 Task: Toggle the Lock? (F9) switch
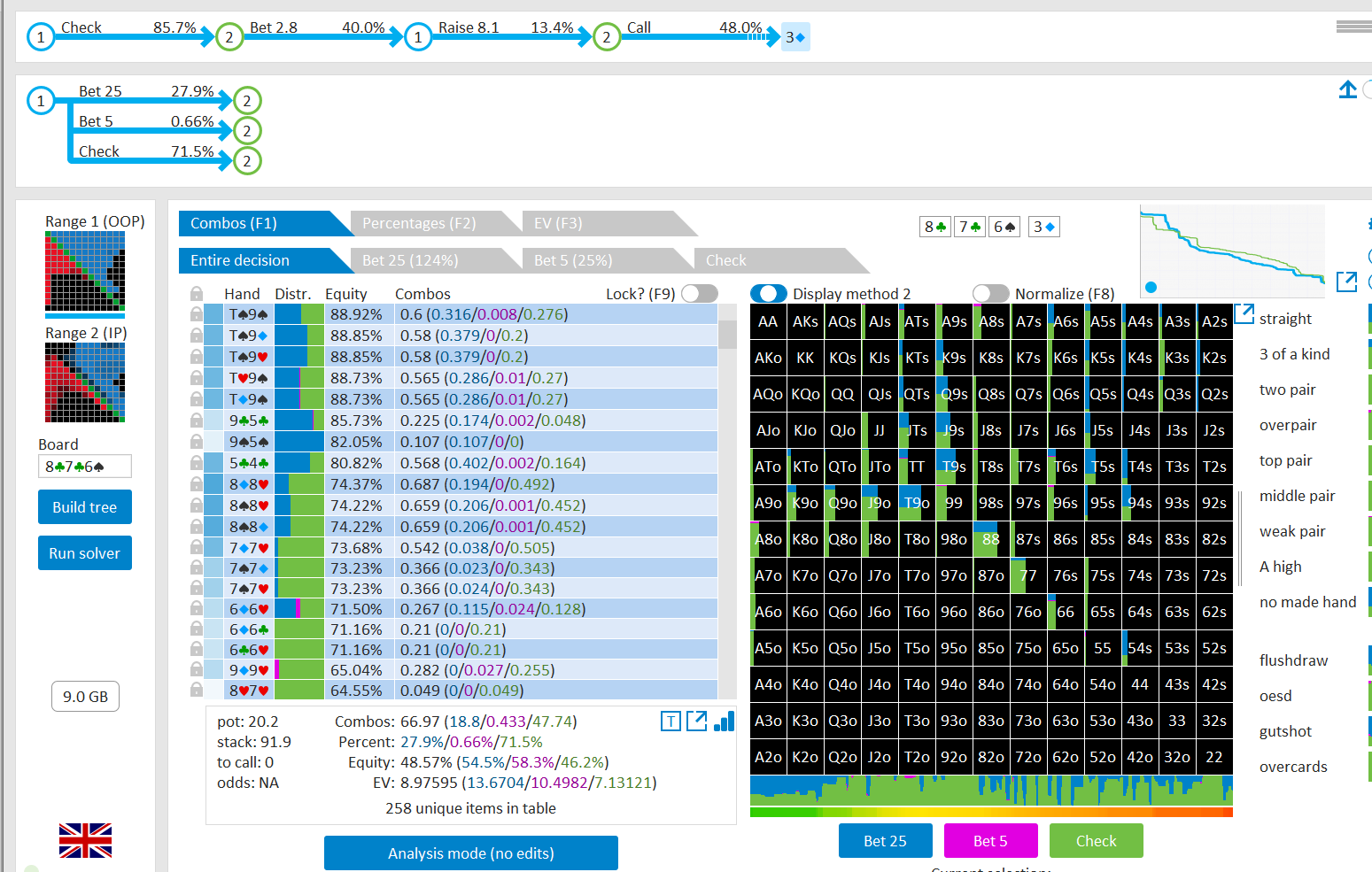(x=700, y=293)
